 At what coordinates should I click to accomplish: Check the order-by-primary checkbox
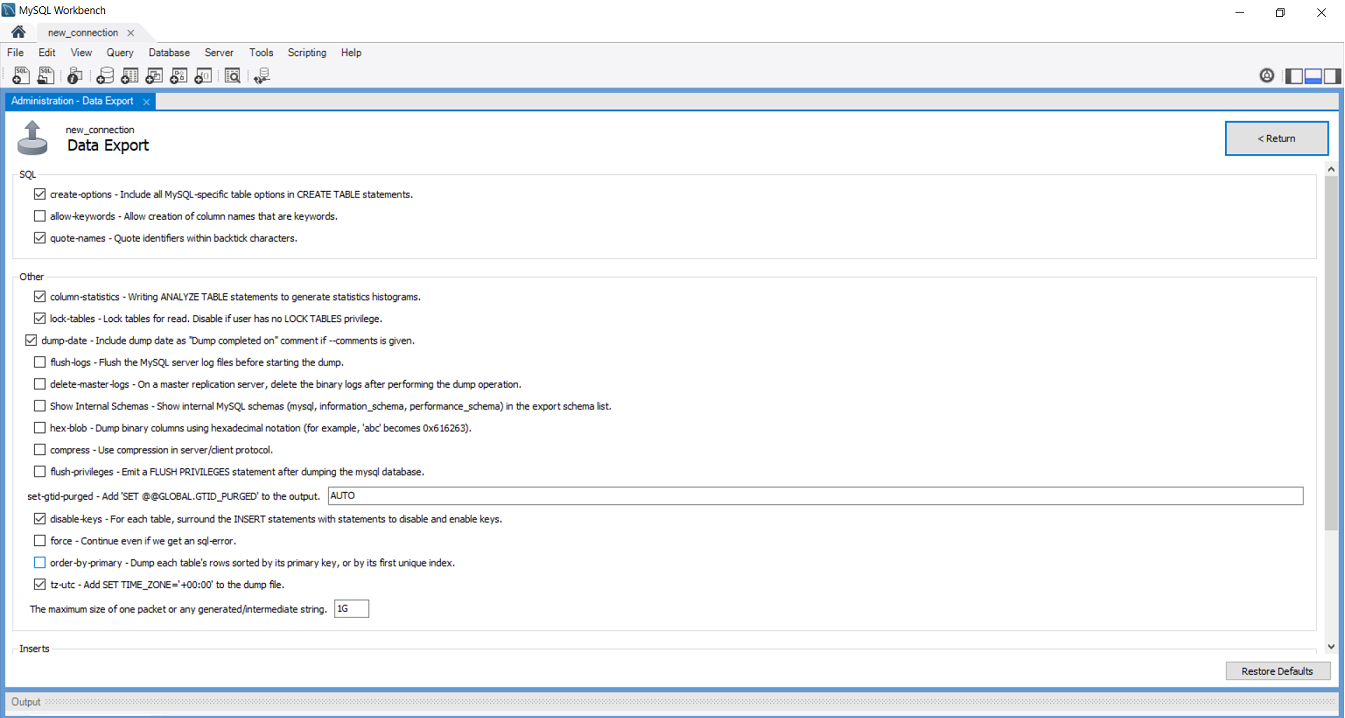coord(40,563)
